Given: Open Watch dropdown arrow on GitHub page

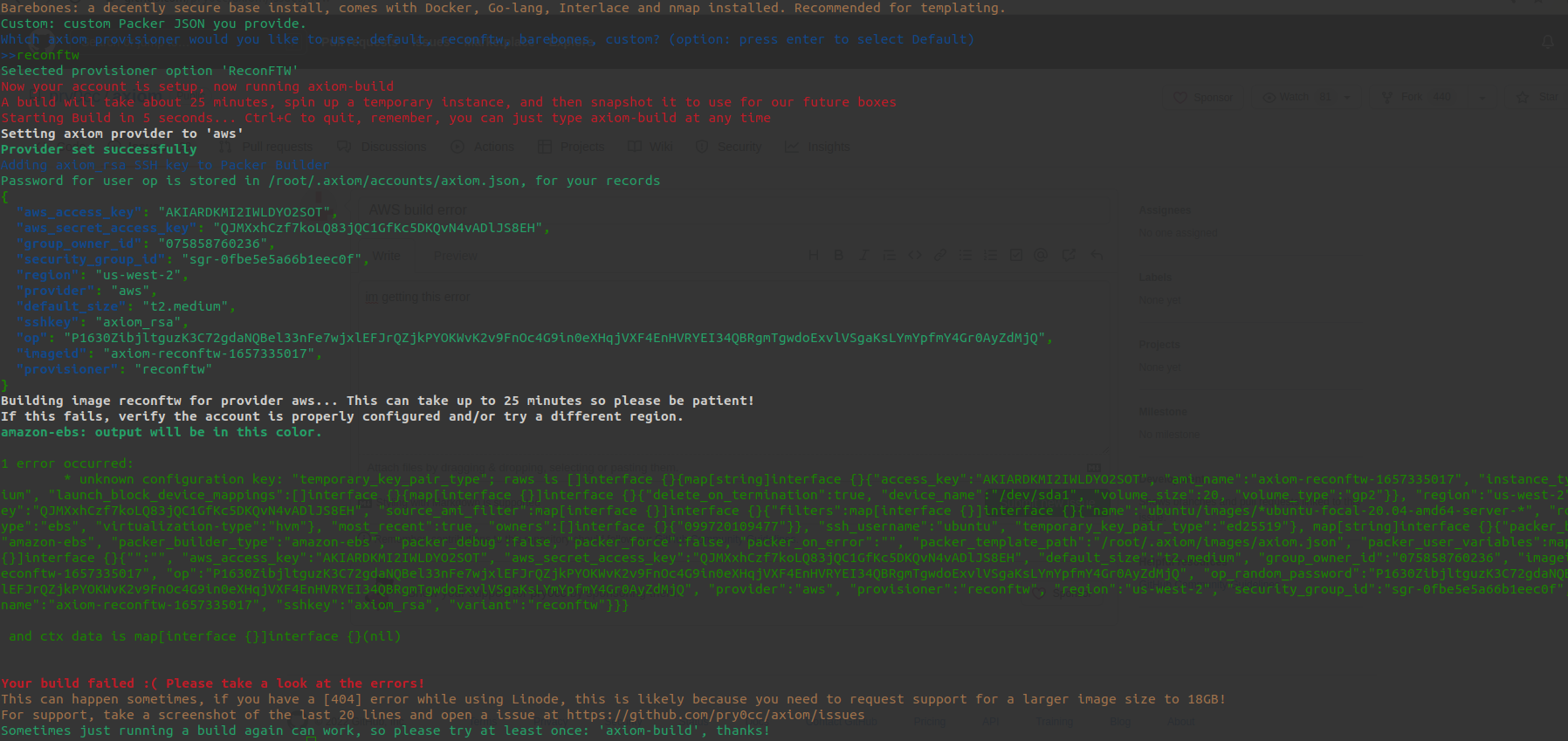Looking at the screenshot, I should click(x=1347, y=97).
